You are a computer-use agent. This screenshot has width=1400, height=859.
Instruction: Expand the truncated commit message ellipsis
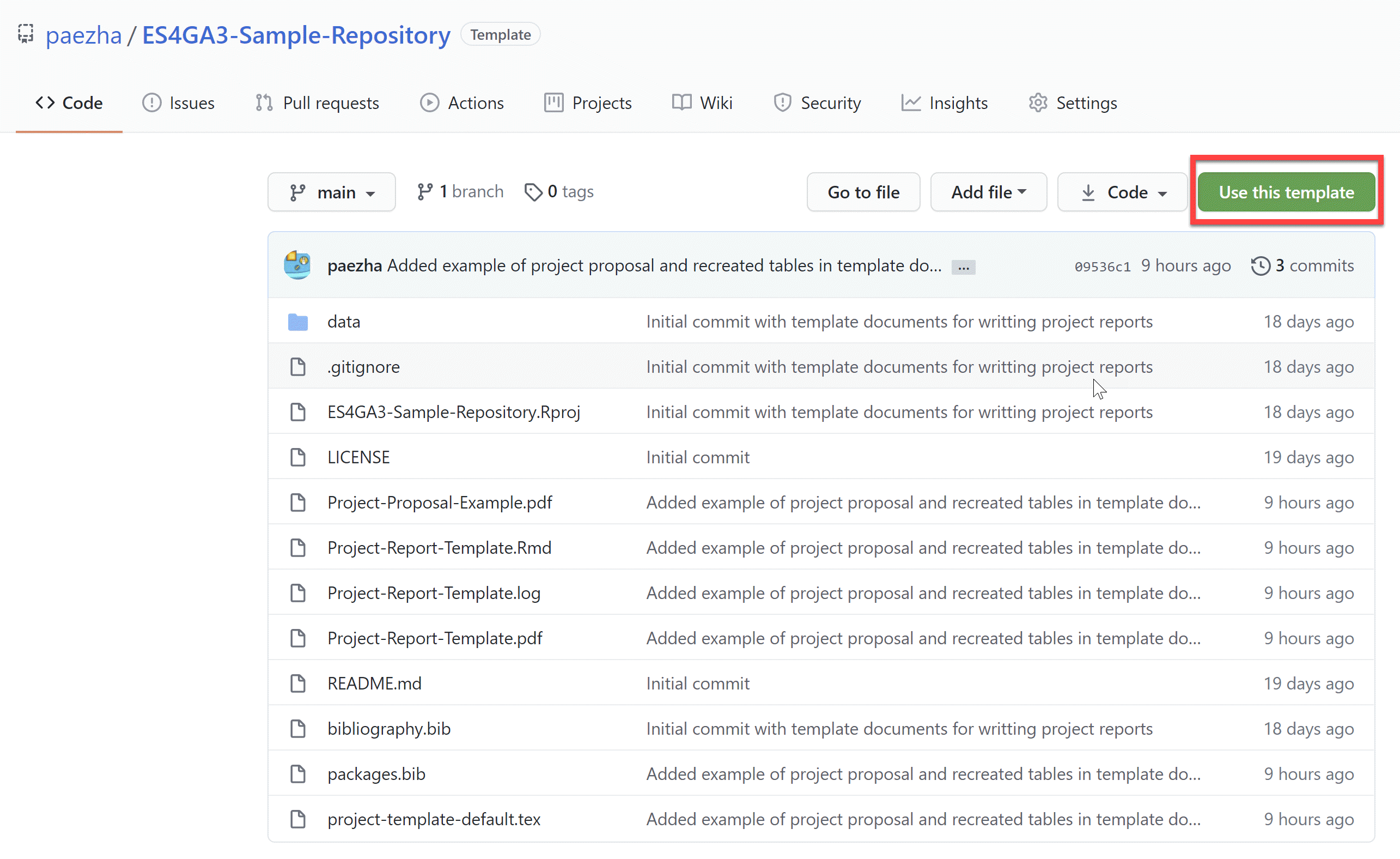[963, 267]
